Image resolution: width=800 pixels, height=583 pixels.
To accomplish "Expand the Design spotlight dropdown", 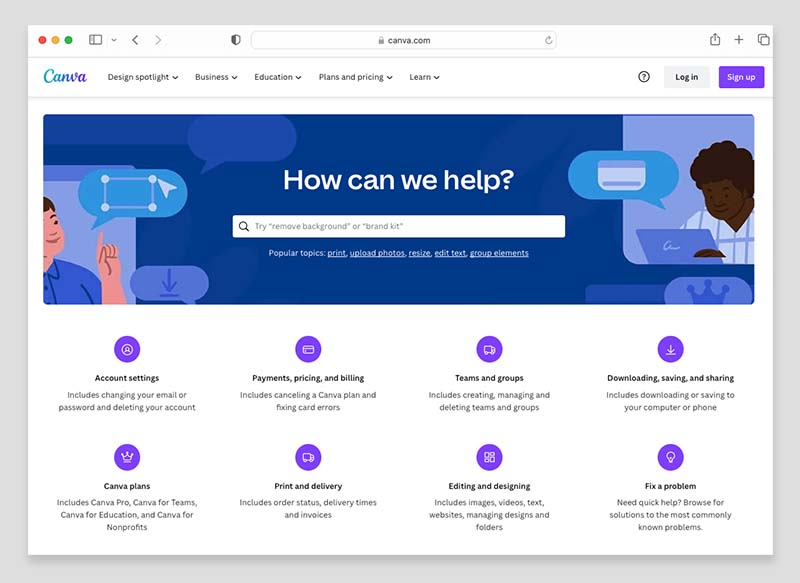I will 143,77.
